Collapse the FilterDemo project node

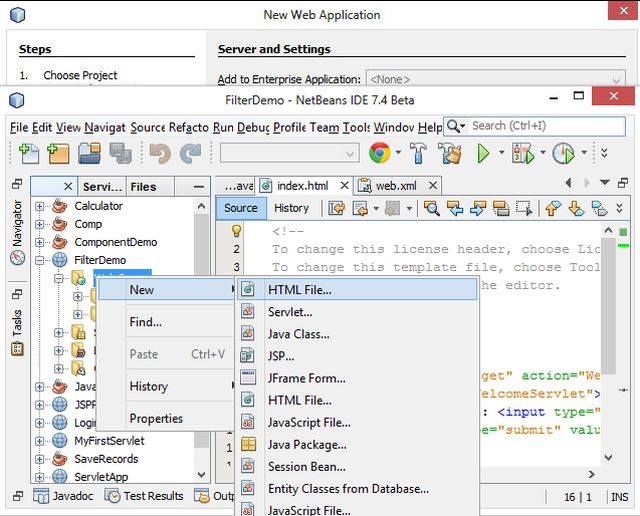[x=40, y=260]
